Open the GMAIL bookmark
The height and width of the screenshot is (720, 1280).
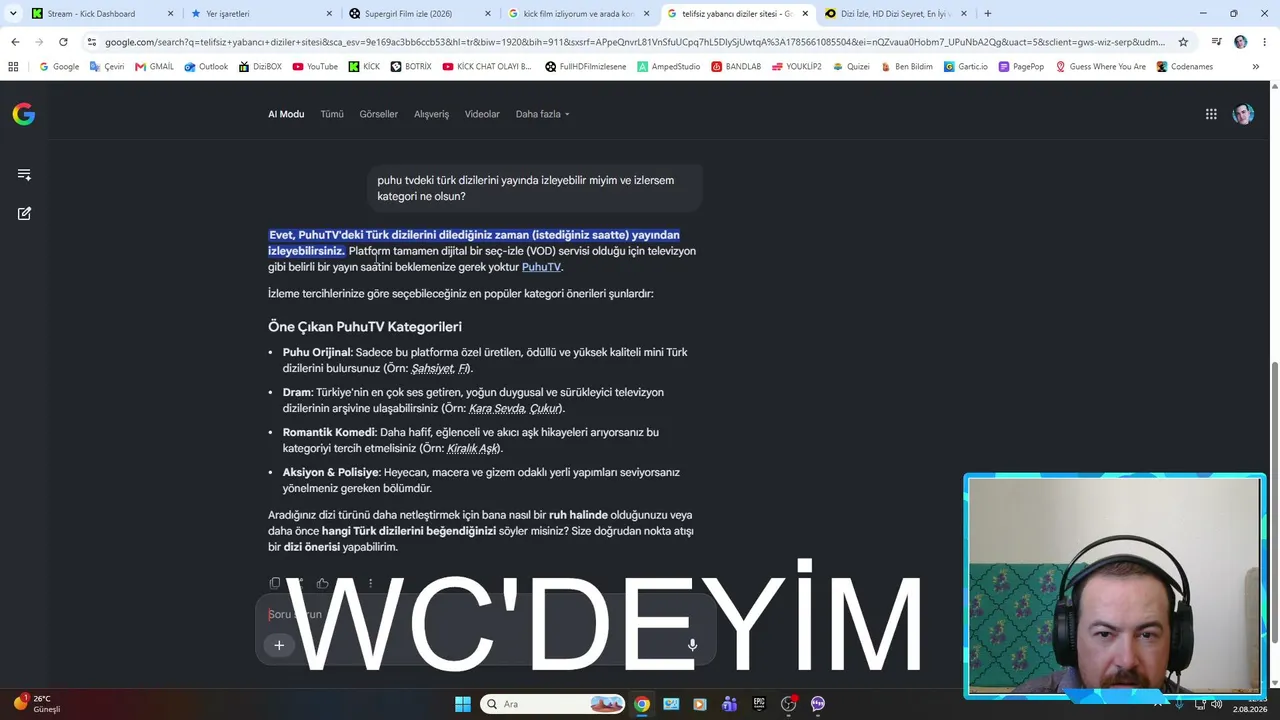tap(155, 67)
